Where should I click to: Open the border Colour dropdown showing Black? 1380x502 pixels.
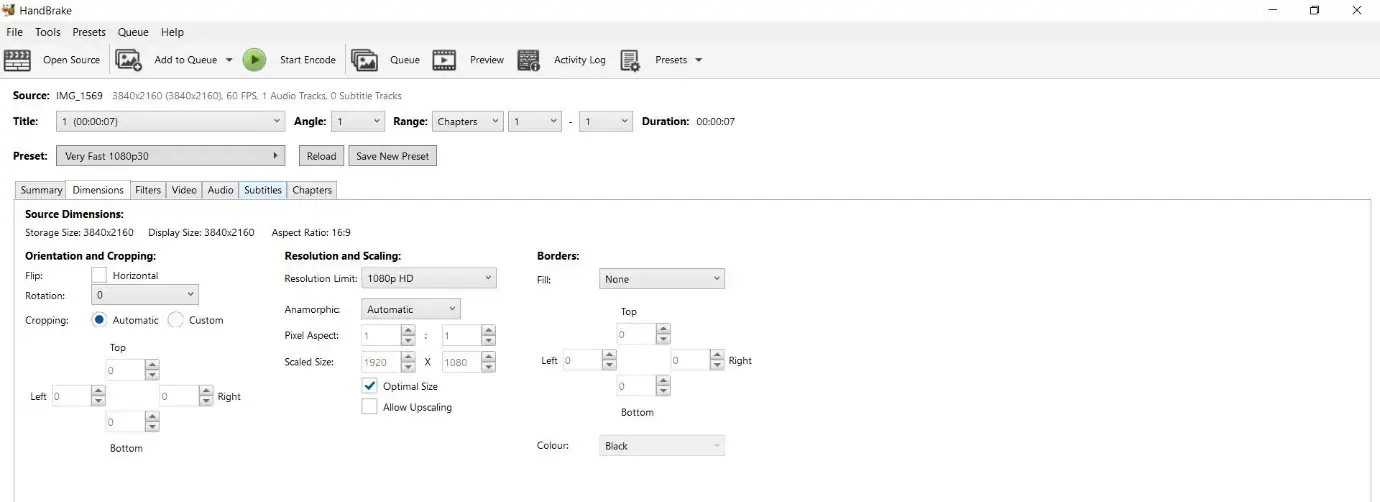click(x=661, y=446)
